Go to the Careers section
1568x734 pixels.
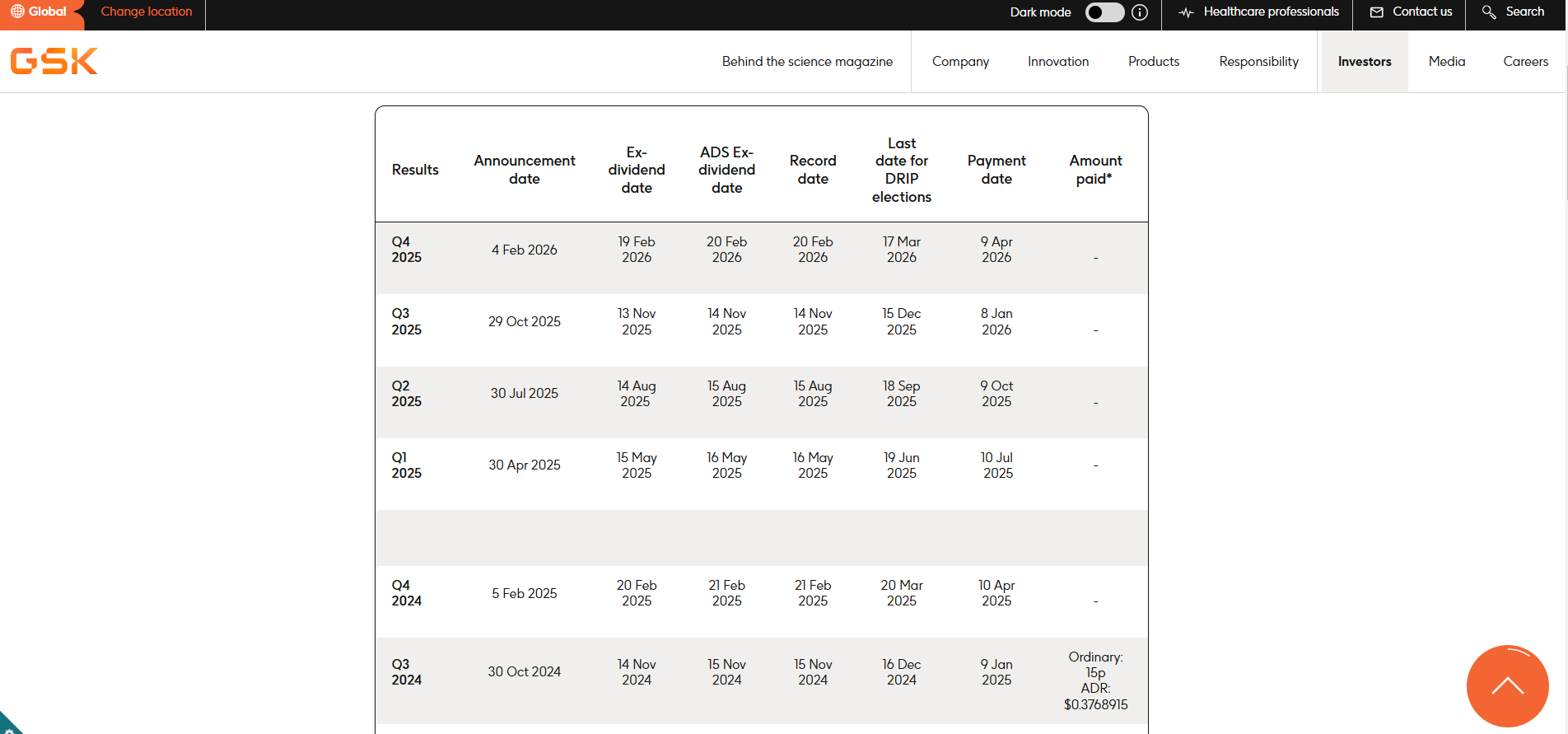pos(1525,62)
